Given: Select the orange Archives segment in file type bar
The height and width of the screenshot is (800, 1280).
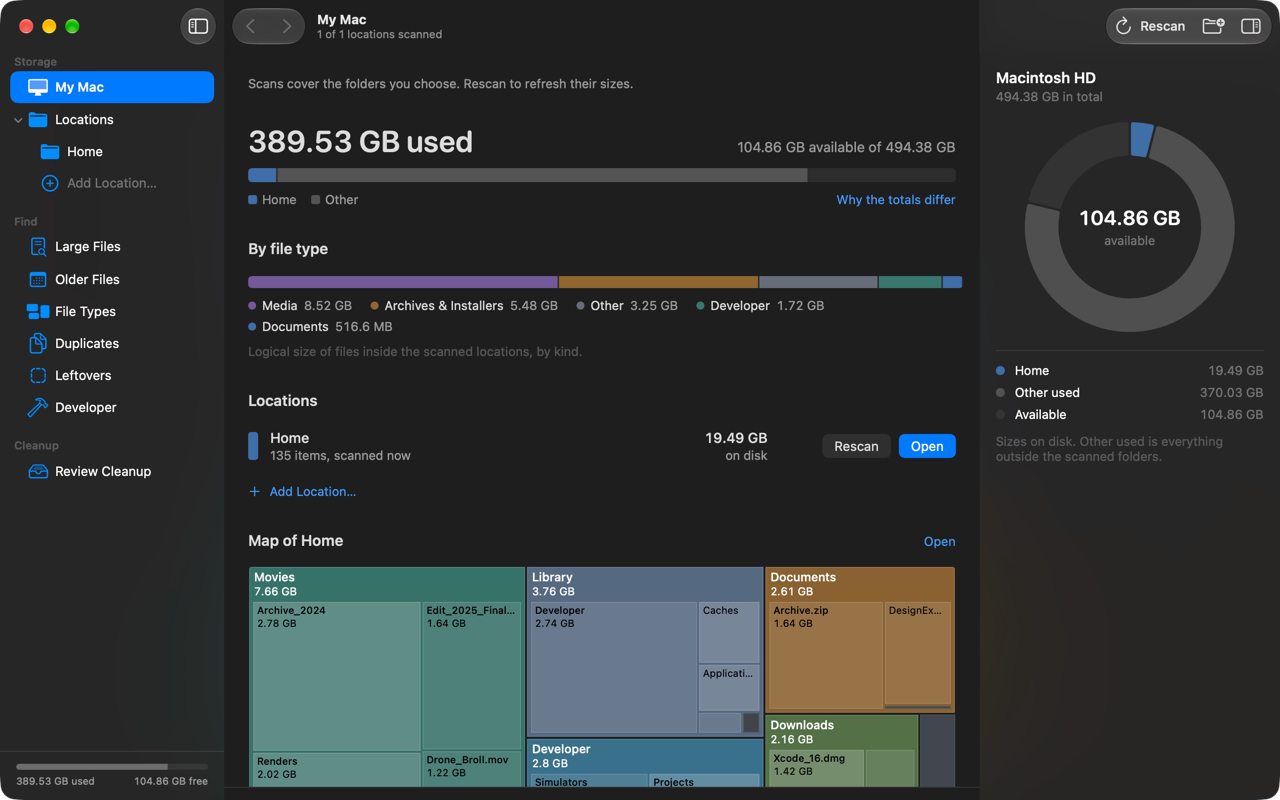Looking at the screenshot, I should [658, 282].
